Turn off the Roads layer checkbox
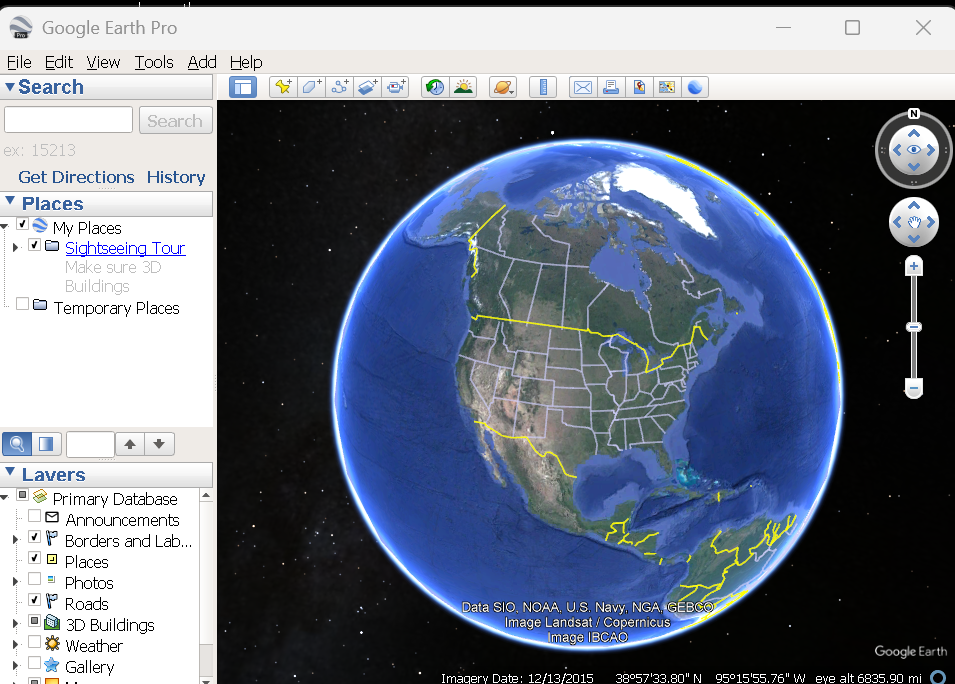The image size is (955, 684). coord(35,599)
